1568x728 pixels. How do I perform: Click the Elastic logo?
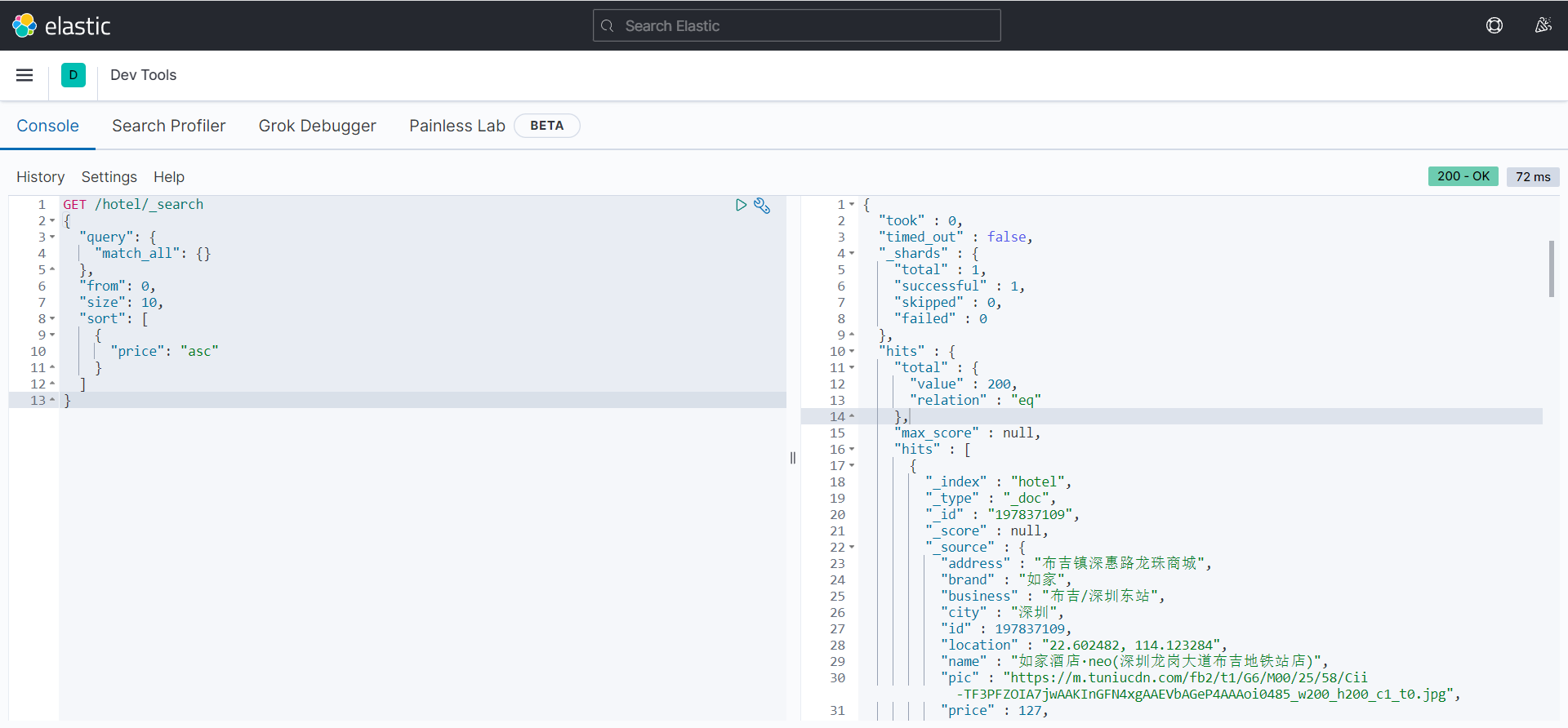(x=61, y=26)
